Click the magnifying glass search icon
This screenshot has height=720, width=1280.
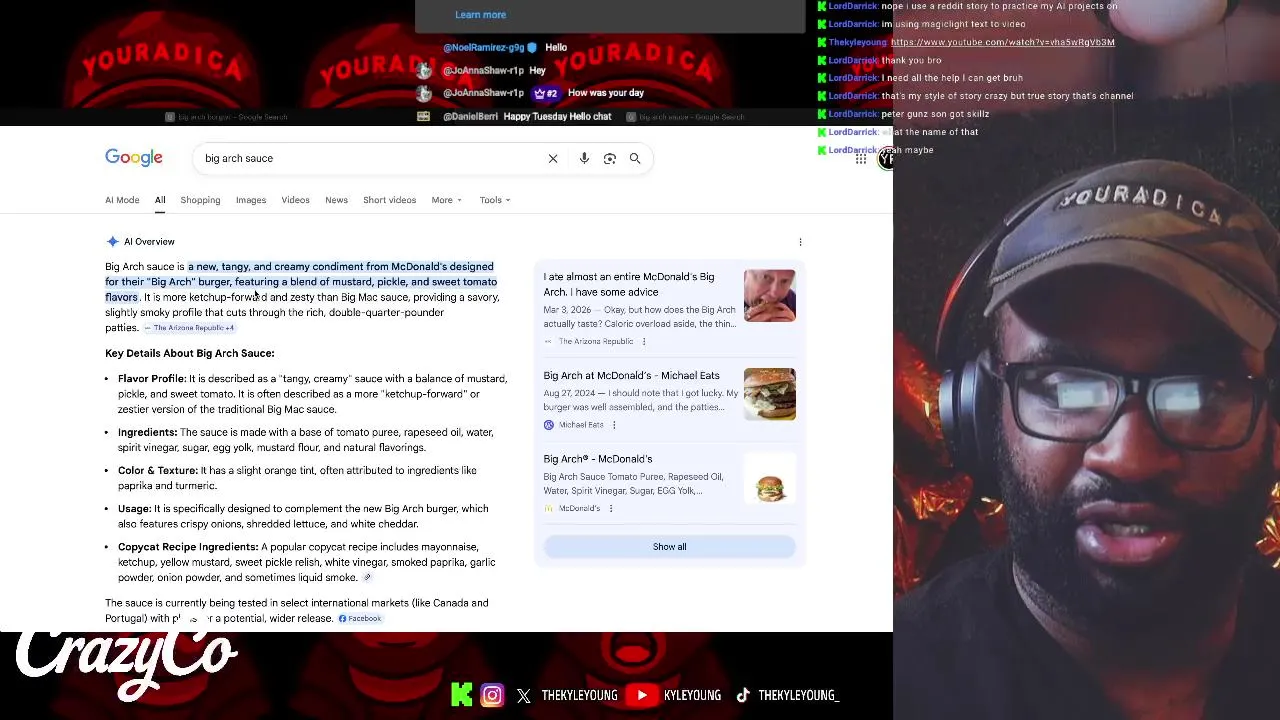click(635, 158)
